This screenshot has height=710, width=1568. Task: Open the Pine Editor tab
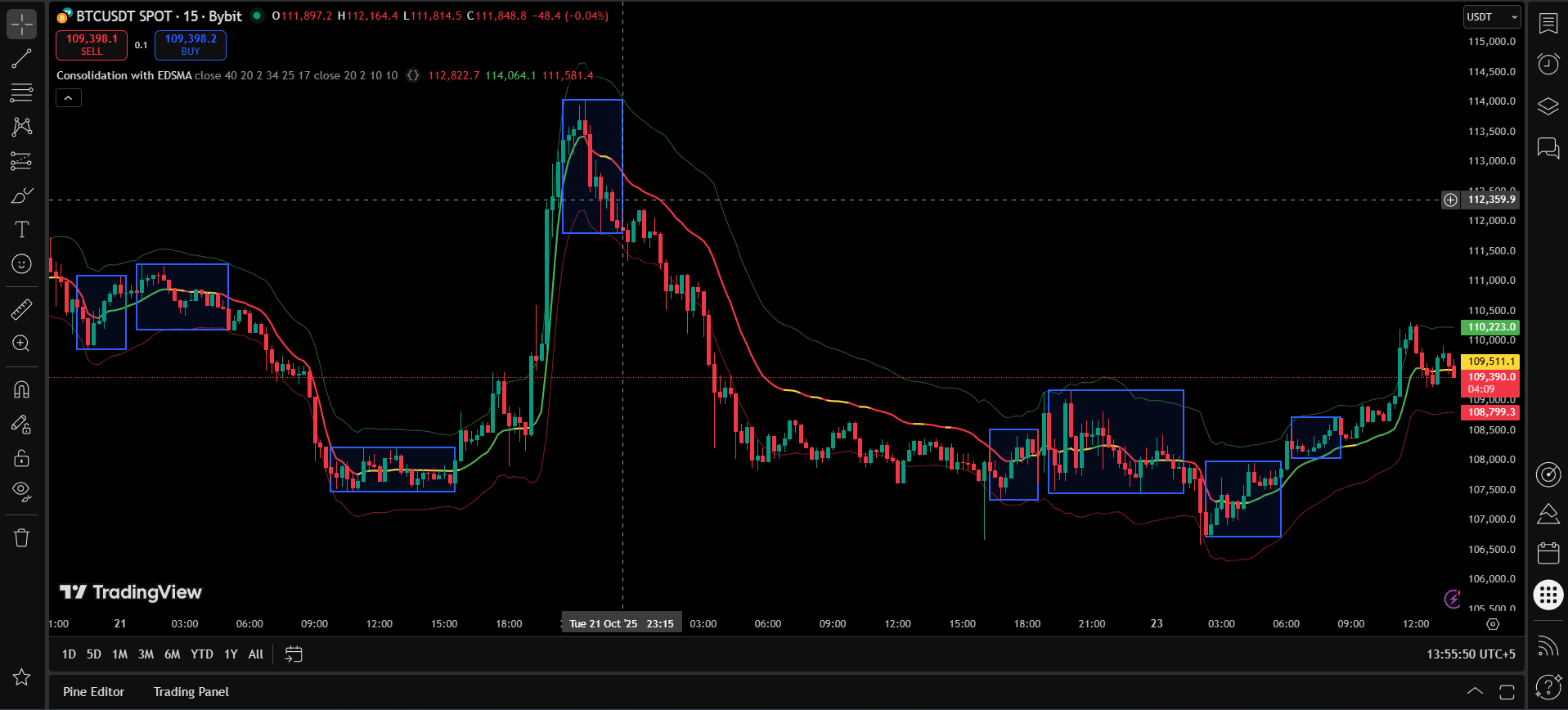click(93, 692)
